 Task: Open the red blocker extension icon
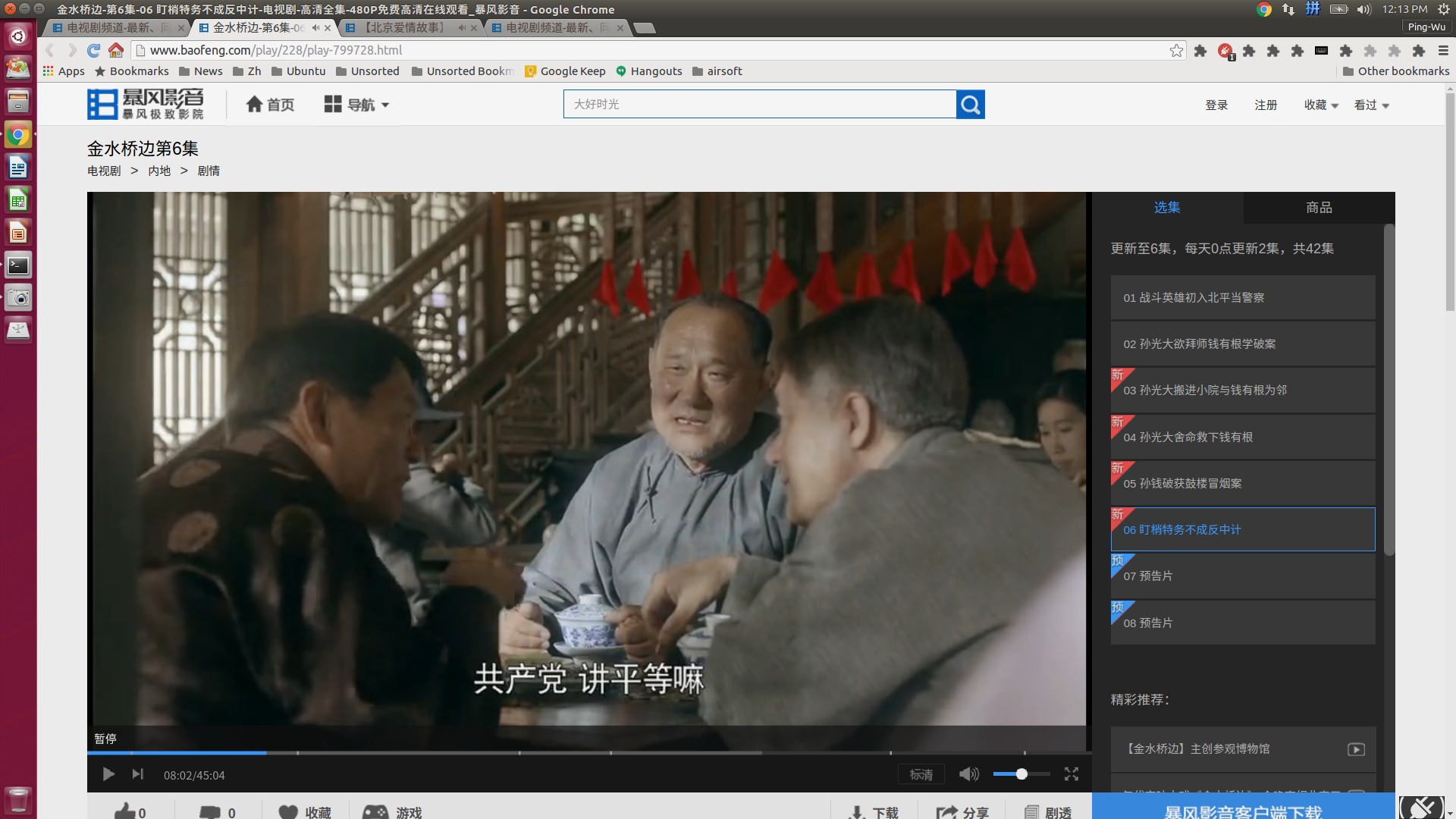point(1225,51)
